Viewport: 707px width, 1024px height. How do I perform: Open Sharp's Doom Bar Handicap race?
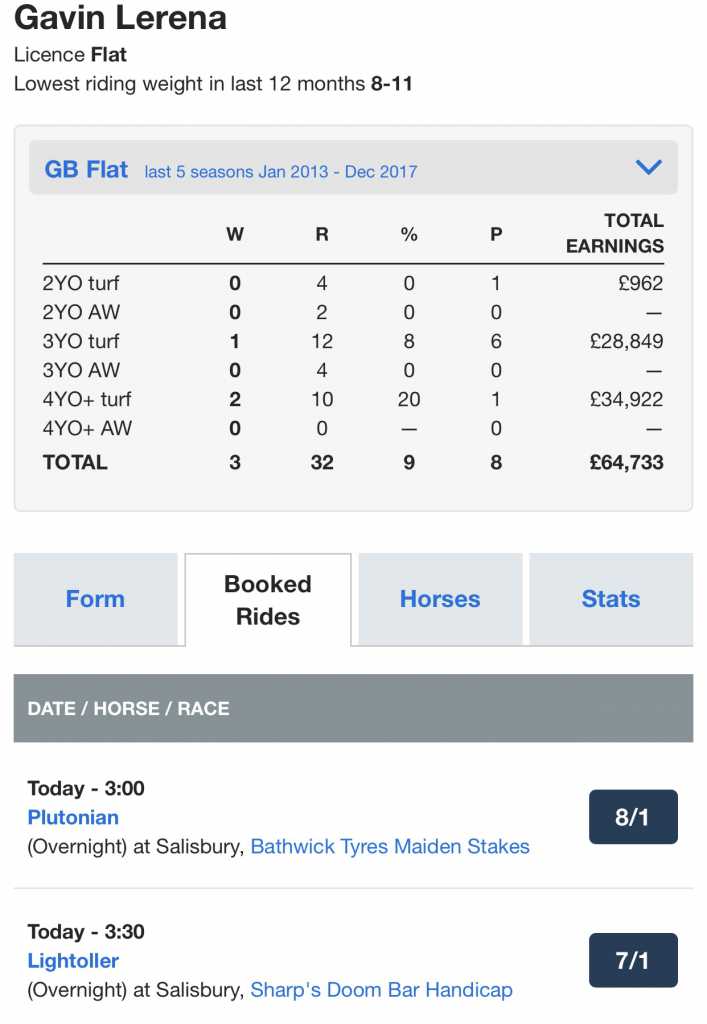[381, 990]
